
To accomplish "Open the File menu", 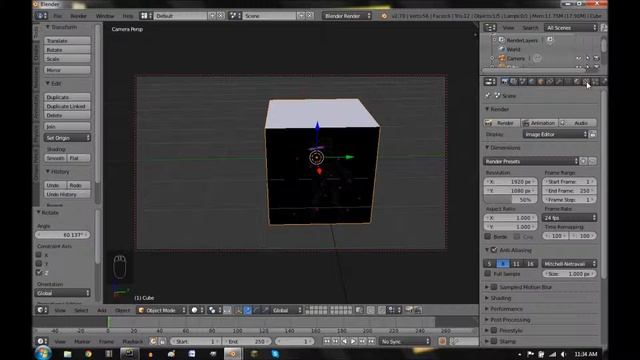I will (x=58, y=16).
